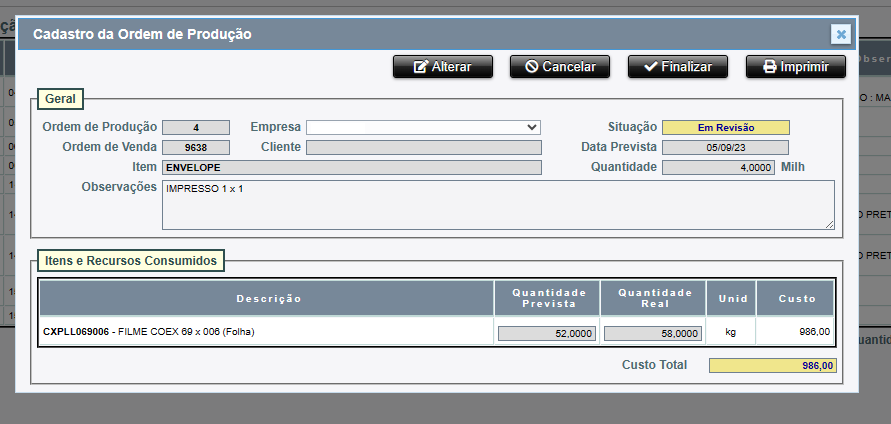This screenshot has height=424, width=891.
Task: Click the Ordem de Produção field
Action: point(196,128)
